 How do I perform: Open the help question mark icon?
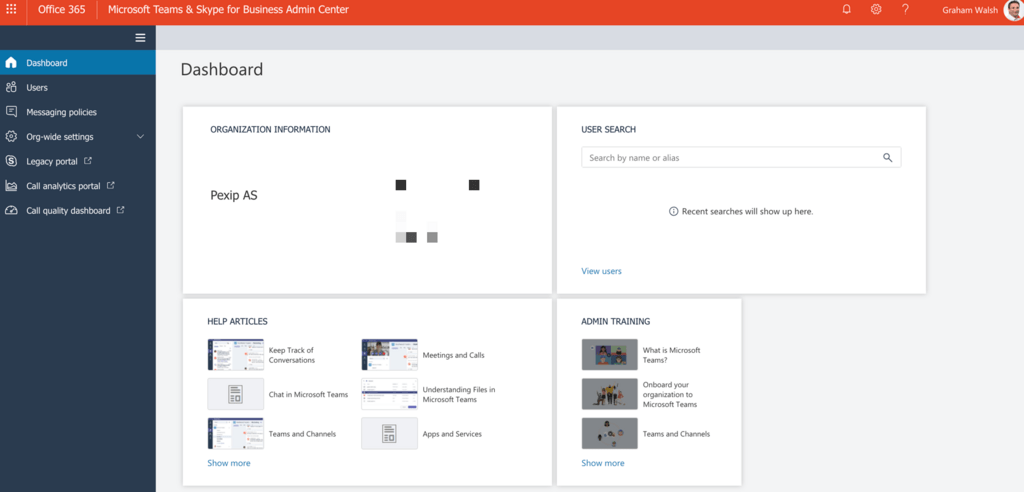coord(905,9)
